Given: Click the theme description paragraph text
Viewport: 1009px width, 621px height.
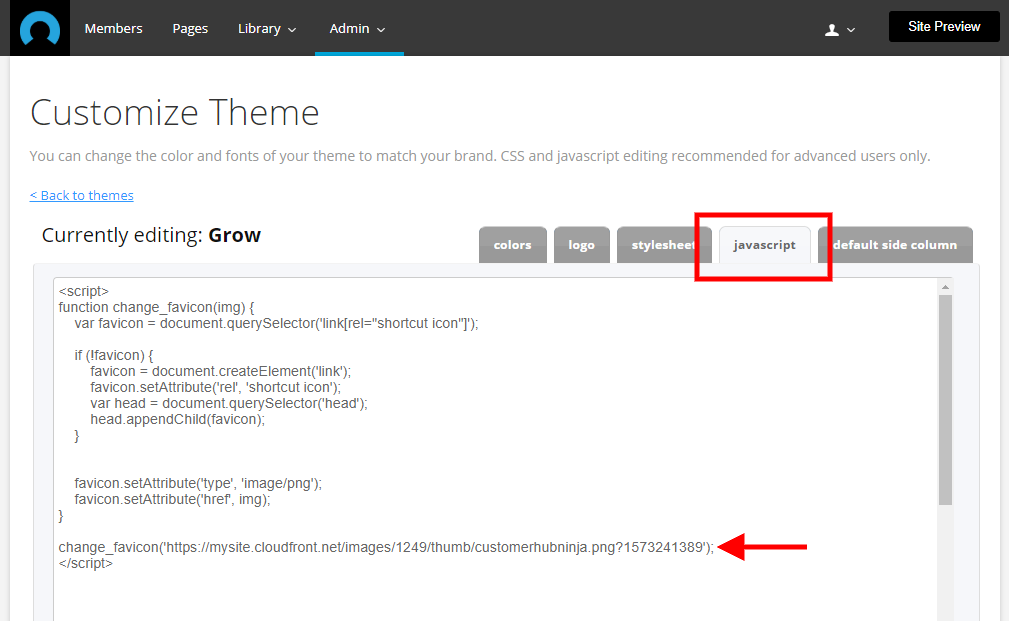Looking at the screenshot, I should point(480,156).
